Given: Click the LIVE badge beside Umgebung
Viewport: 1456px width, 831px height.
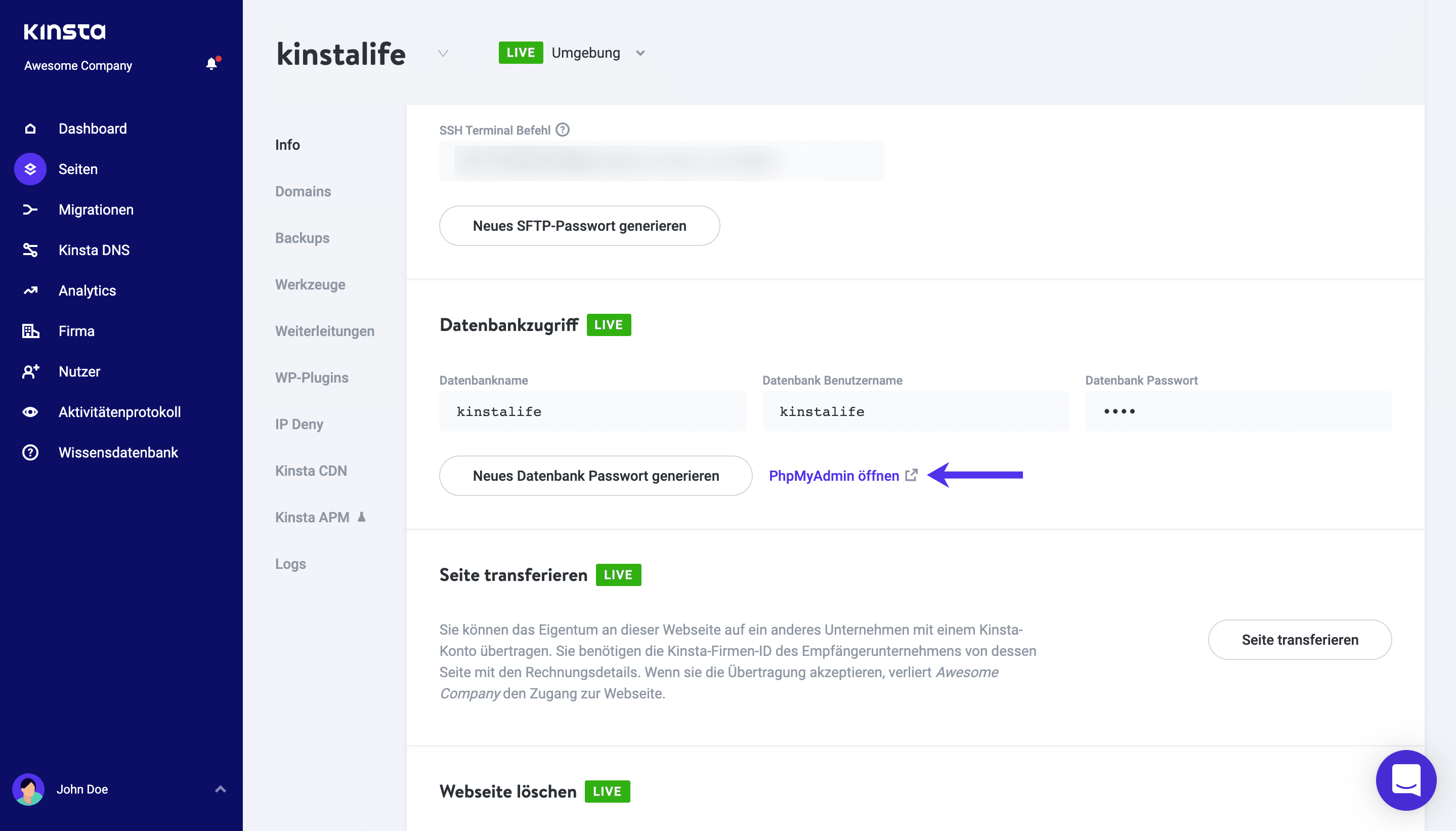Looking at the screenshot, I should [x=521, y=53].
